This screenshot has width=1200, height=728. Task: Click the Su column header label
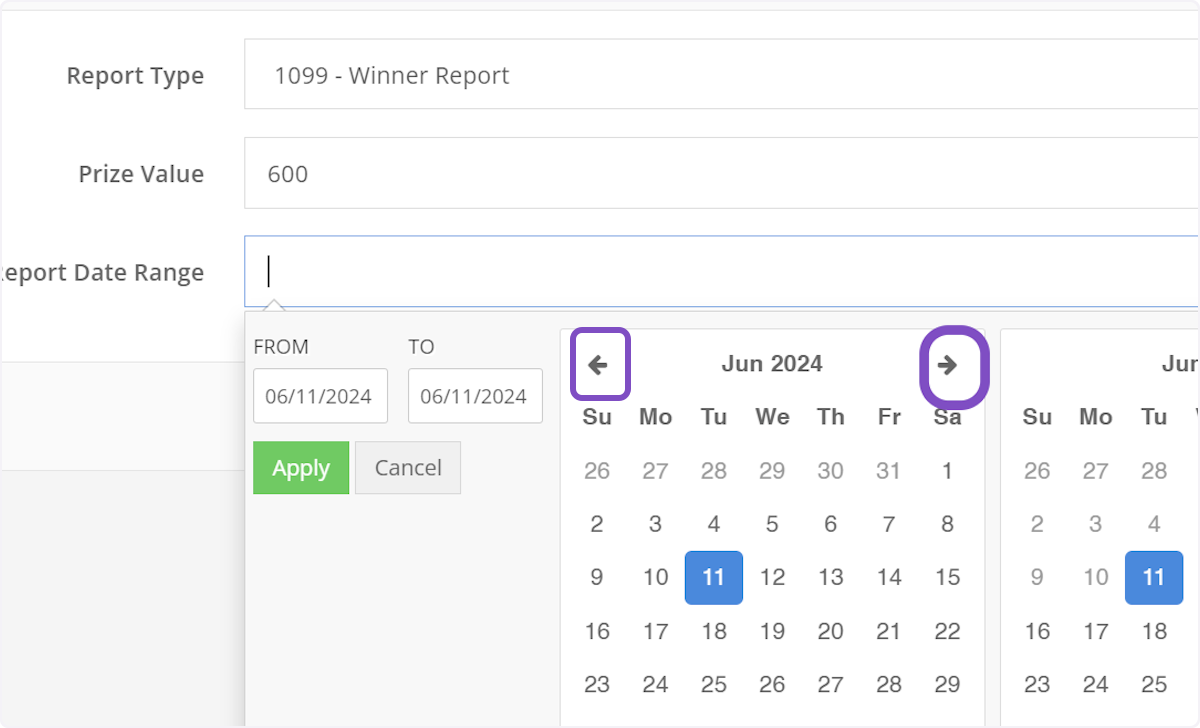click(597, 417)
